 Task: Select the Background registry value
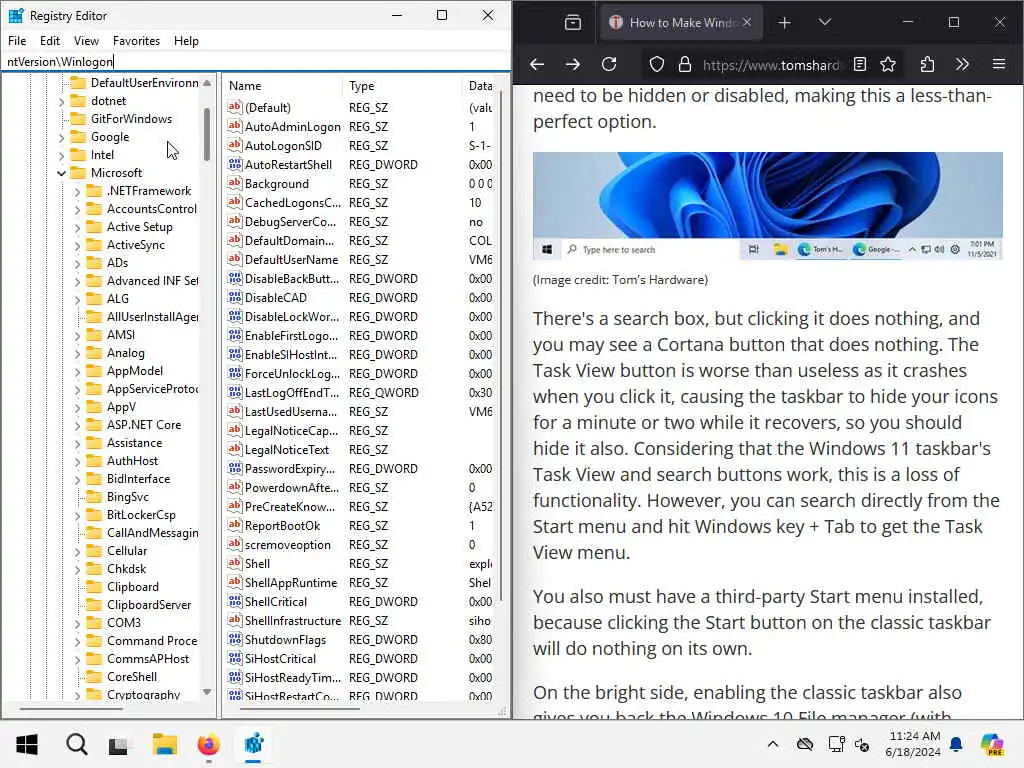tap(277, 184)
